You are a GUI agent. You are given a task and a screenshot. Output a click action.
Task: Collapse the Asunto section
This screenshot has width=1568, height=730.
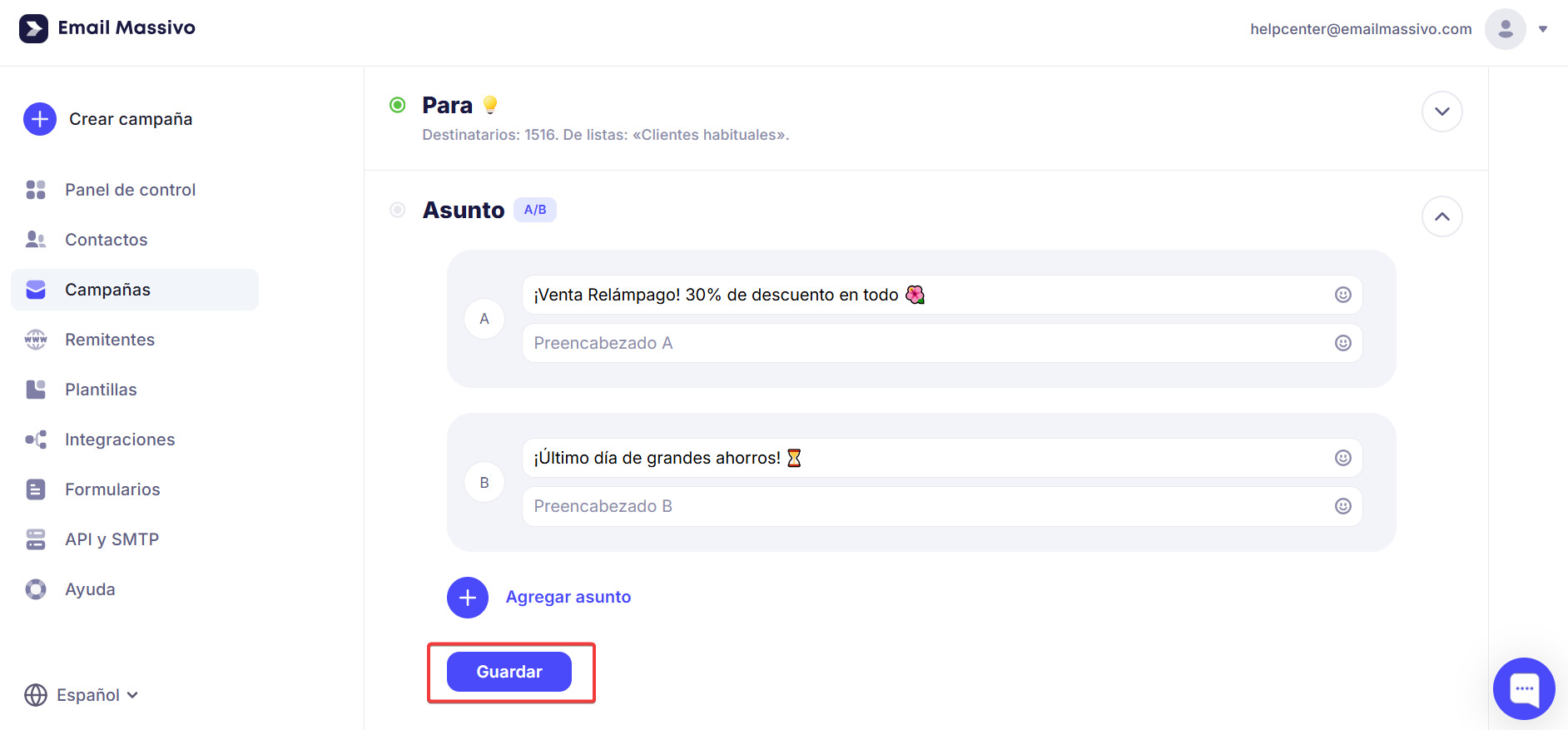tap(1442, 216)
